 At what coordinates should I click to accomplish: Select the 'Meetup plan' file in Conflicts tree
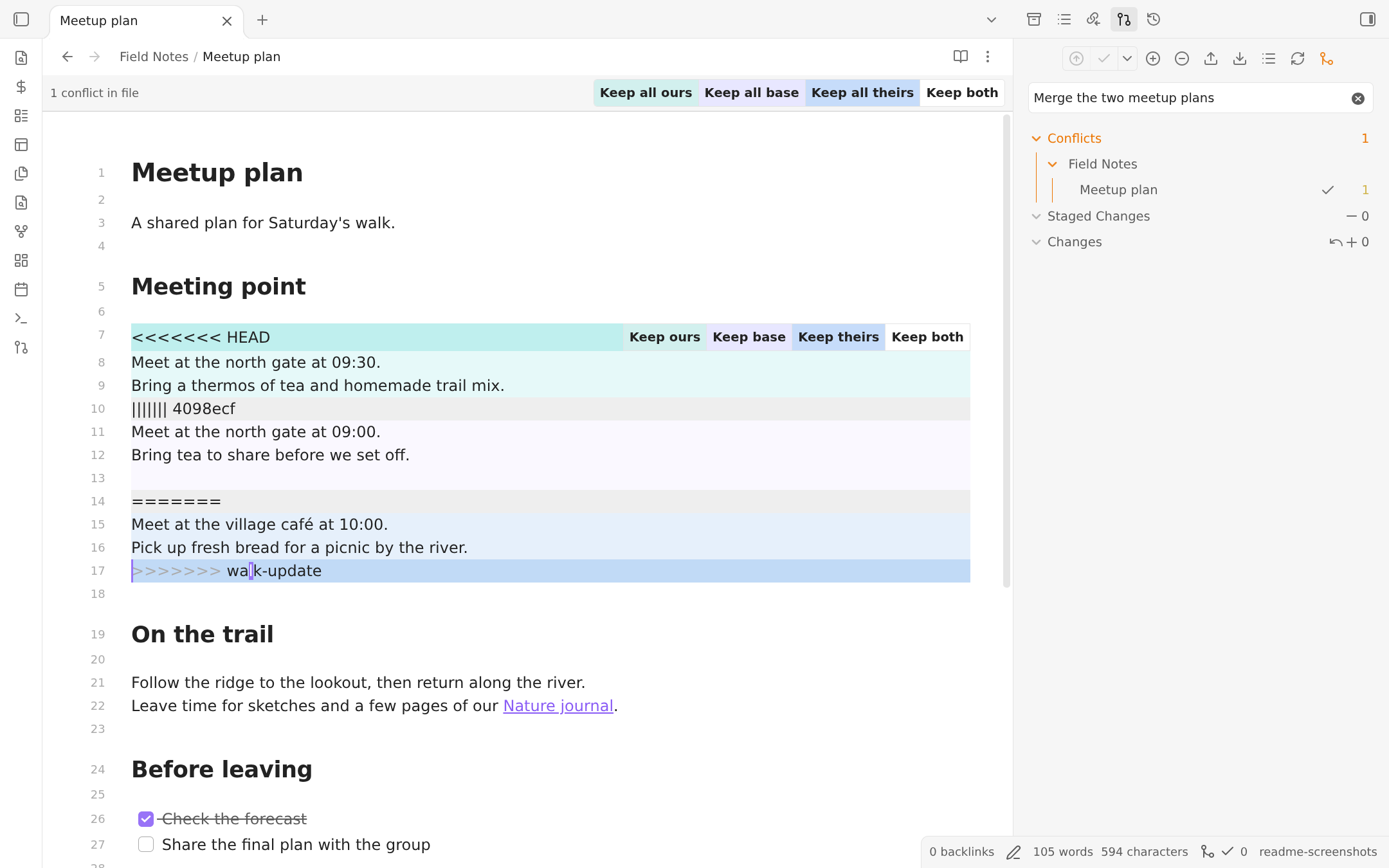click(1118, 190)
